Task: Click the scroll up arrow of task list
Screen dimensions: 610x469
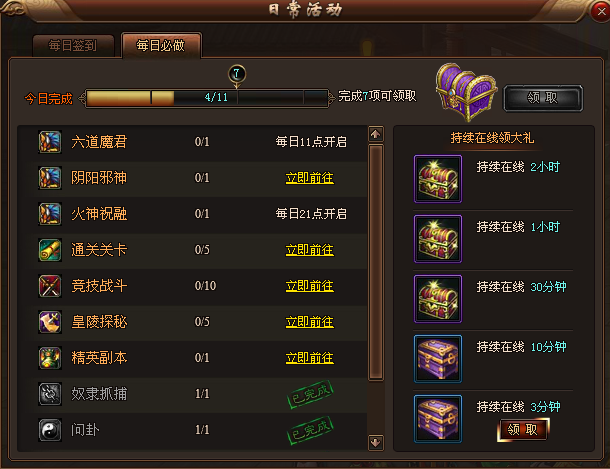Action: pos(375,135)
